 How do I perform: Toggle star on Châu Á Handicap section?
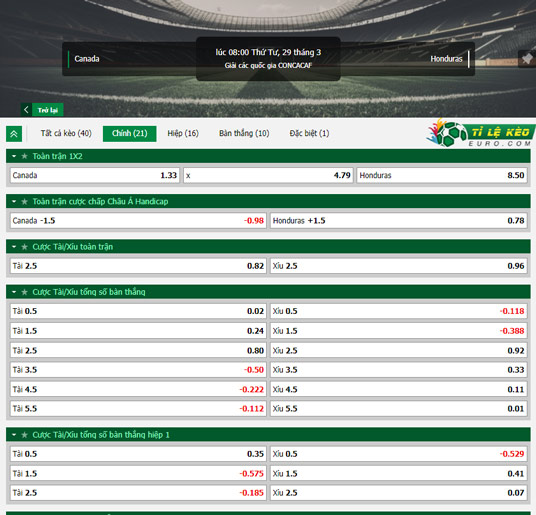25,202
